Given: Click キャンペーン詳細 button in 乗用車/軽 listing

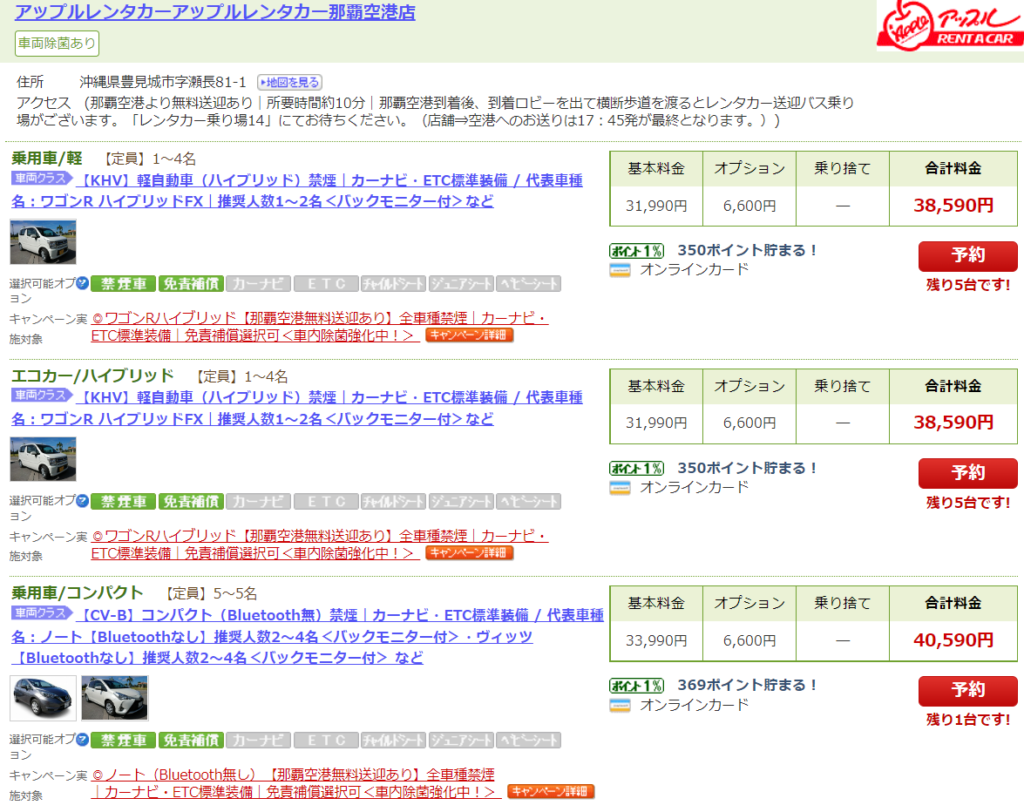Looking at the screenshot, I should [470, 335].
